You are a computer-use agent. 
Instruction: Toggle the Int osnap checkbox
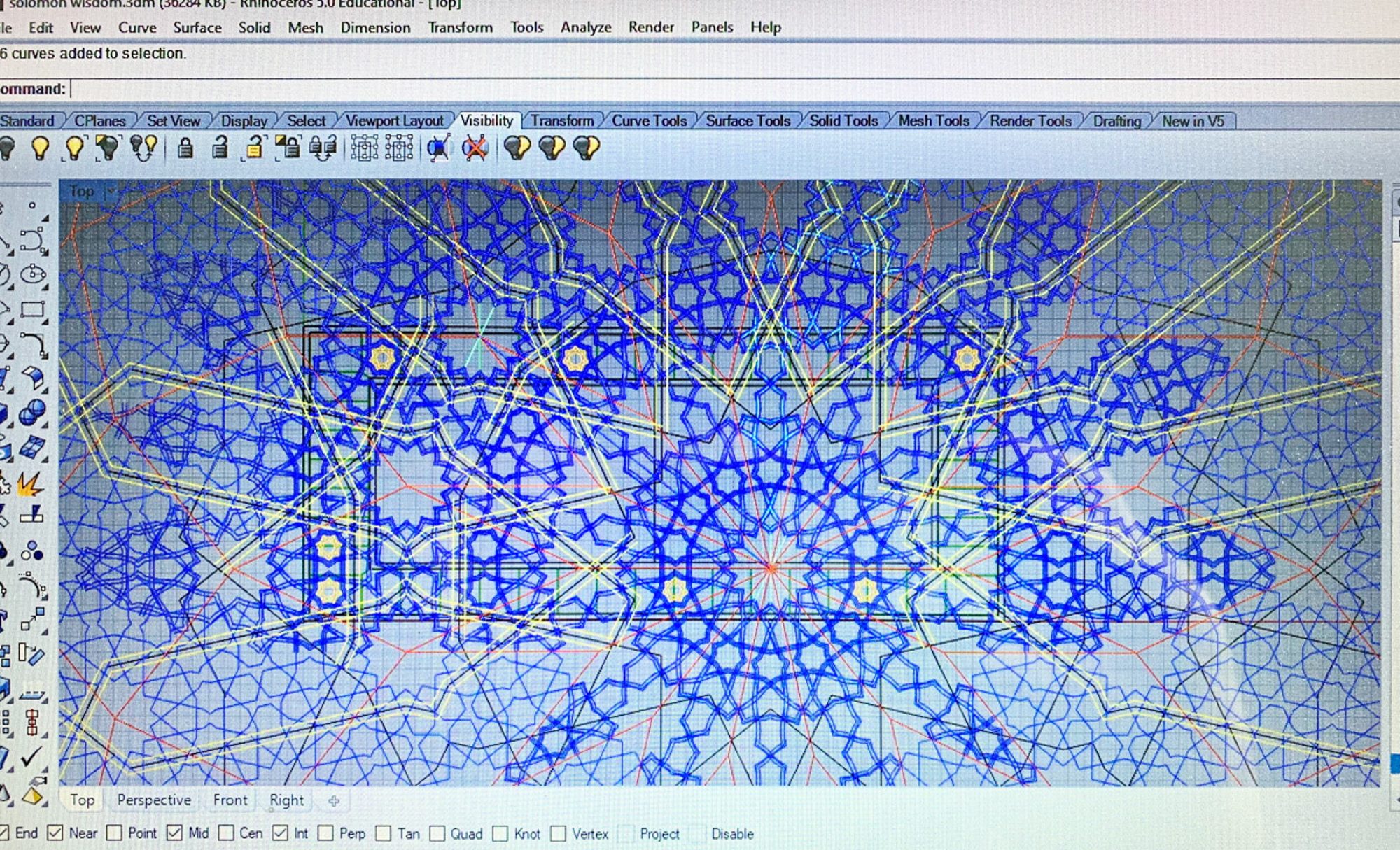click(281, 833)
